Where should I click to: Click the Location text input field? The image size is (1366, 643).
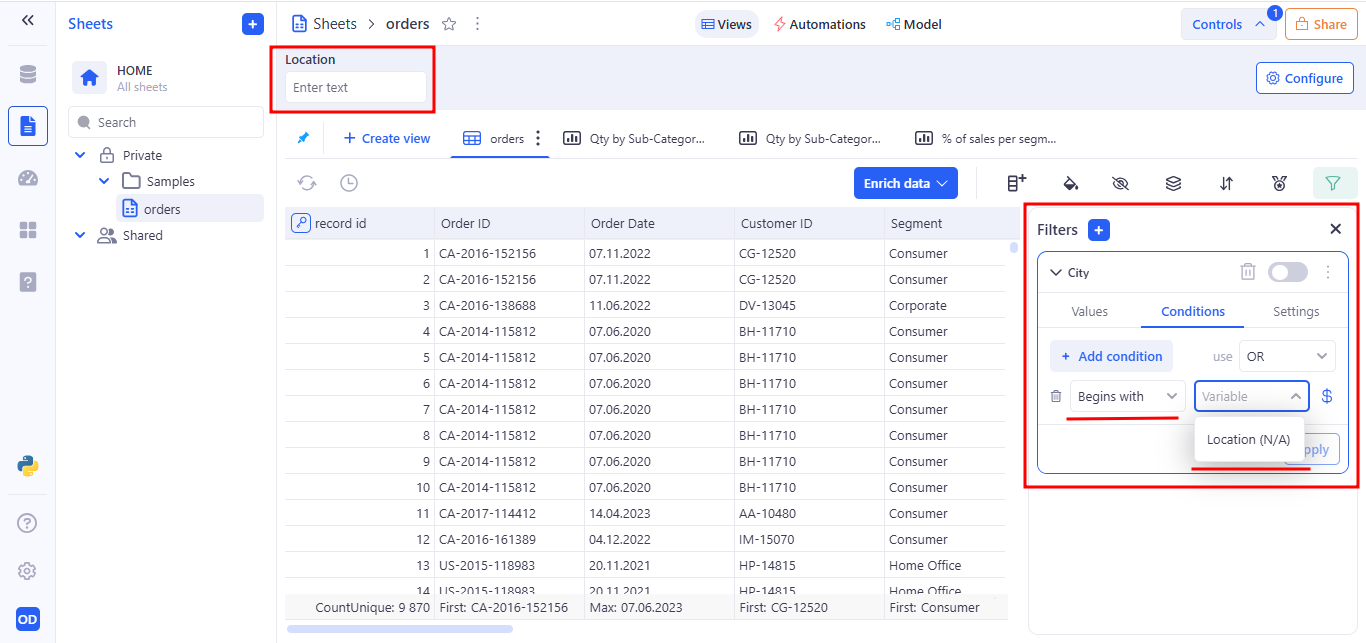point(355,87)
